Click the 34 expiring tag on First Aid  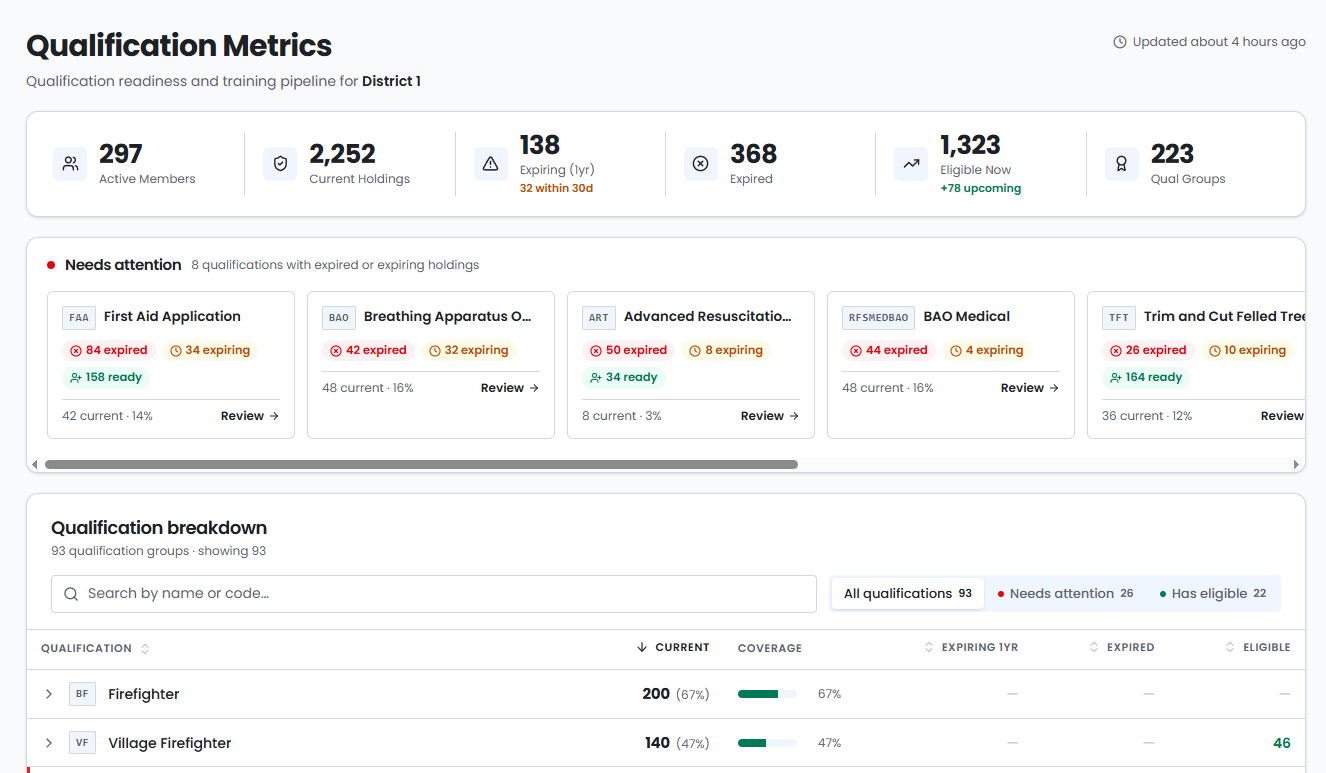[x=210, y=350]
